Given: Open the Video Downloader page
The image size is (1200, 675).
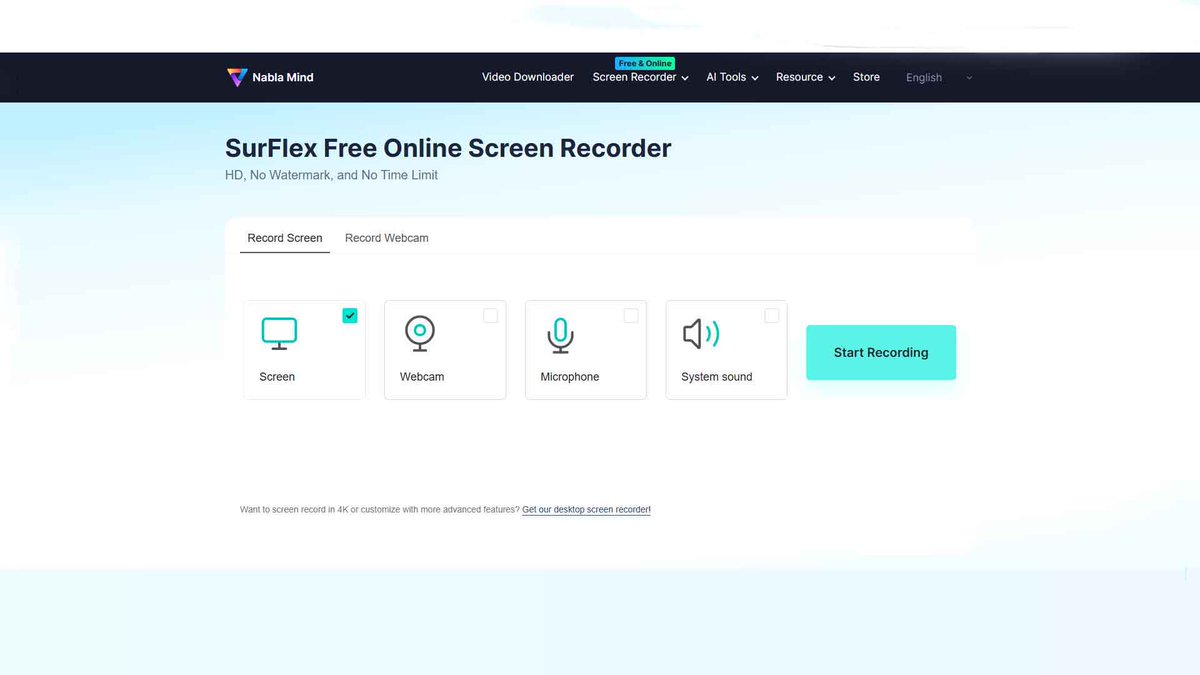Looking at the screenshot, I should coord(528,77).
